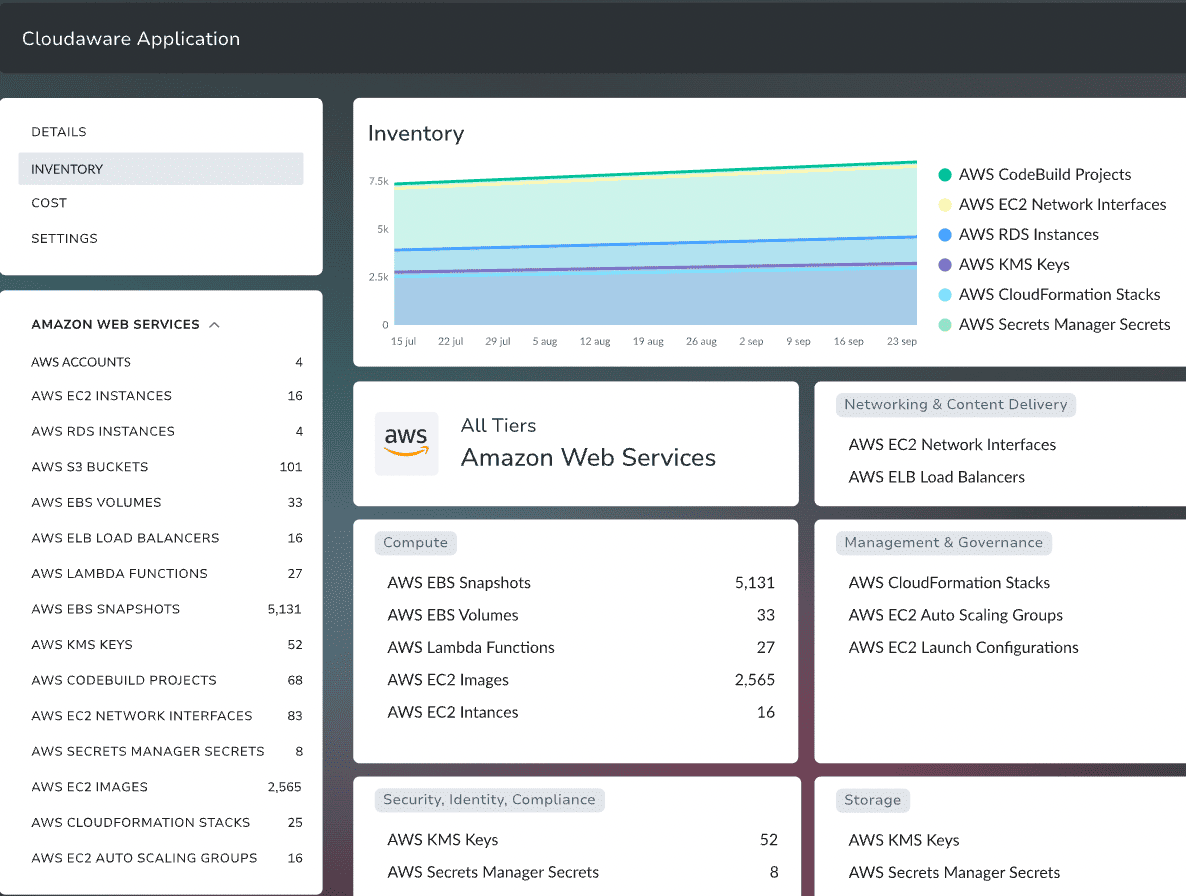Click the Amazon Web Services sidebar heading
This screenshot has width=1186, height=896.
115,324
